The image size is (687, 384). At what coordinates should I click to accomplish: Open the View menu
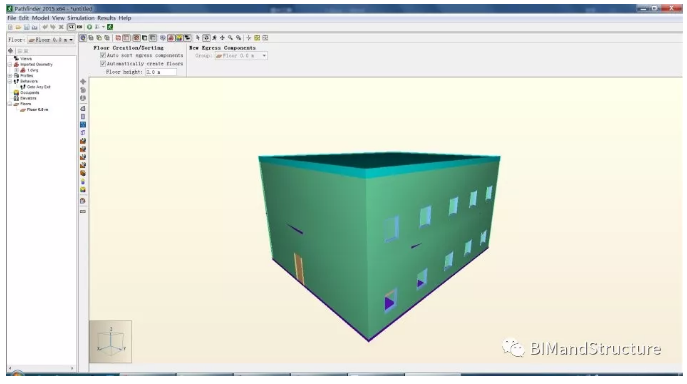(x=58, y=18)
